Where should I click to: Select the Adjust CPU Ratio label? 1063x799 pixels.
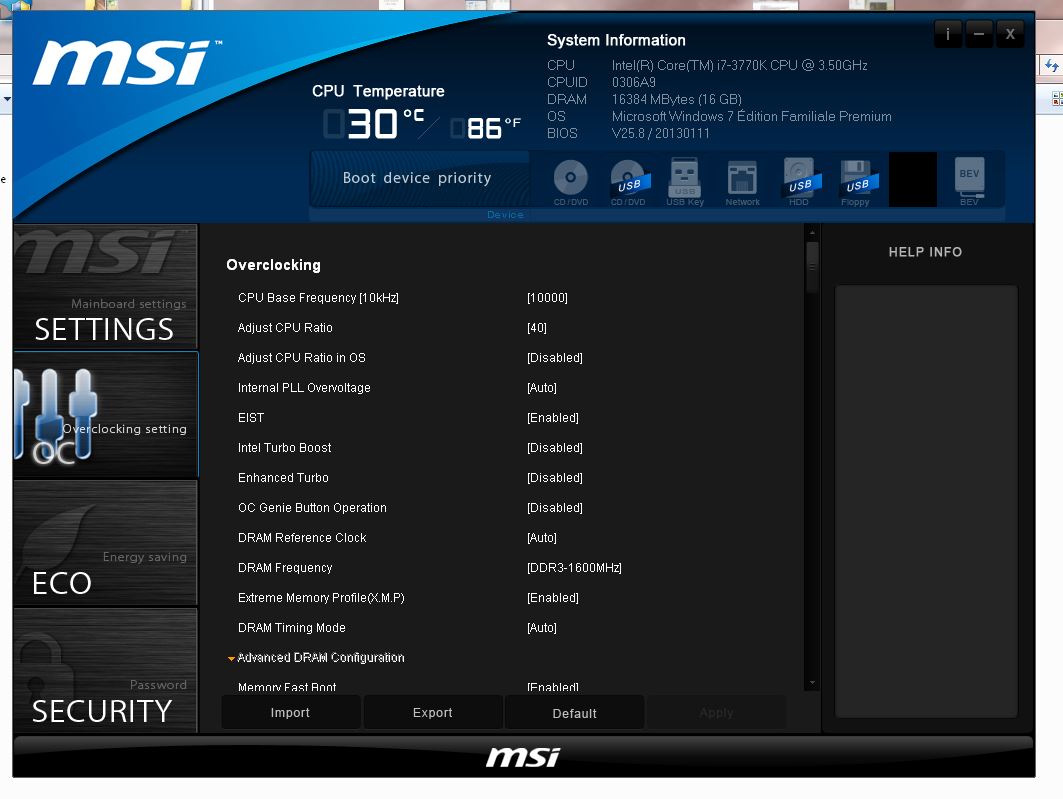pos(285,327)
